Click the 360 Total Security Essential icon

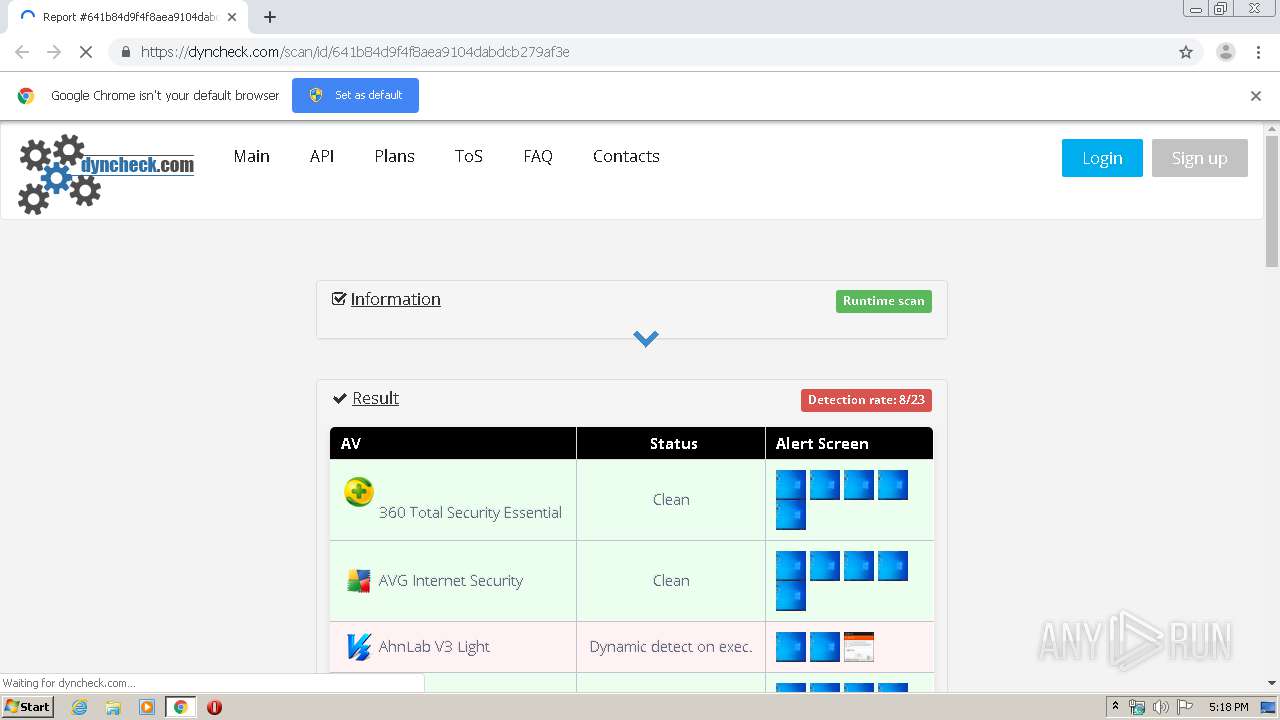(x=359, y=492)
